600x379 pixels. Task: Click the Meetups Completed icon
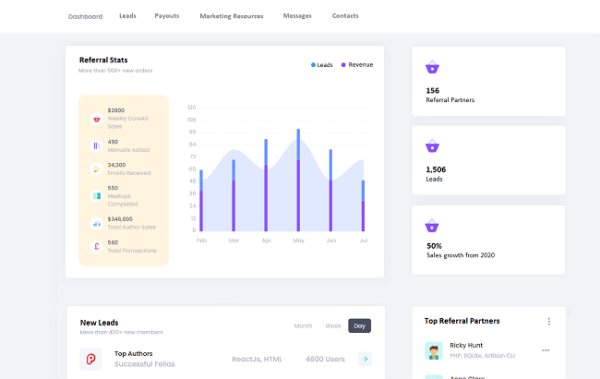(x=96, y=196)
